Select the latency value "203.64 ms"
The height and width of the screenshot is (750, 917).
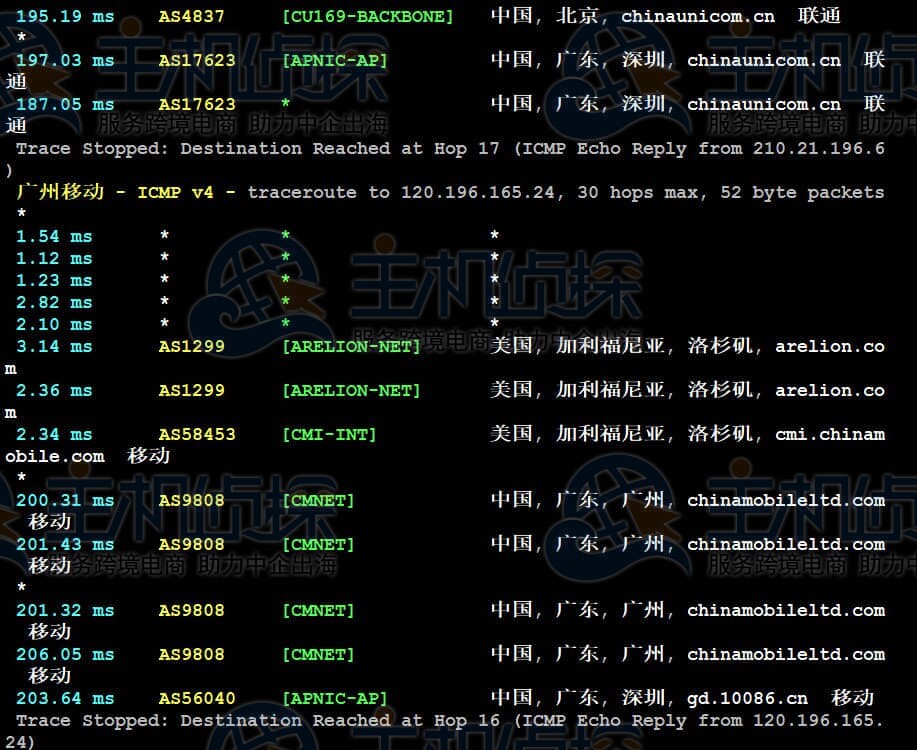(65, 698)
